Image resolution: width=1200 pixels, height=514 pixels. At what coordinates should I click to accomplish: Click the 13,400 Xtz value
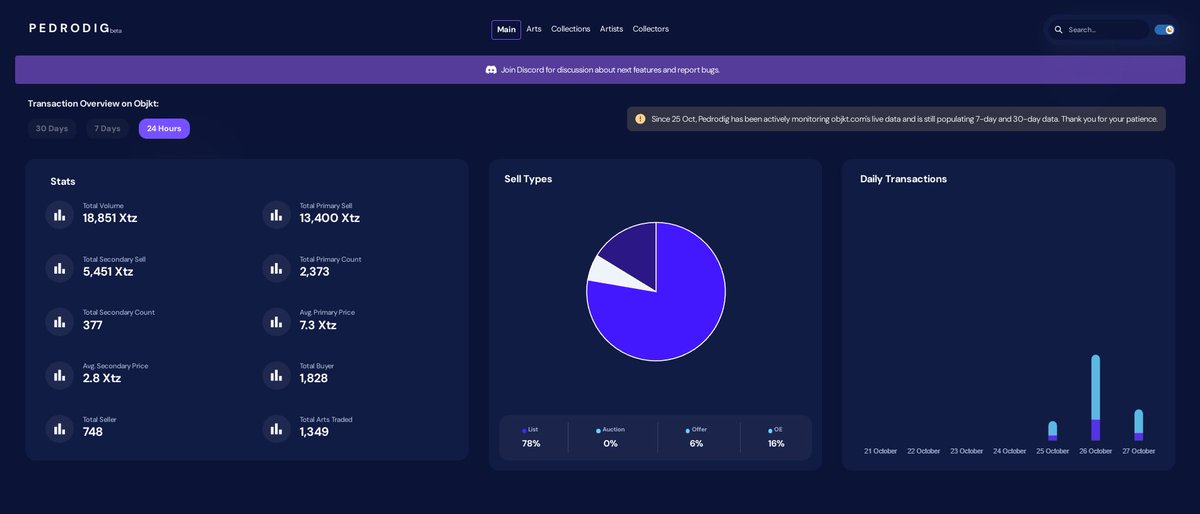330,218
